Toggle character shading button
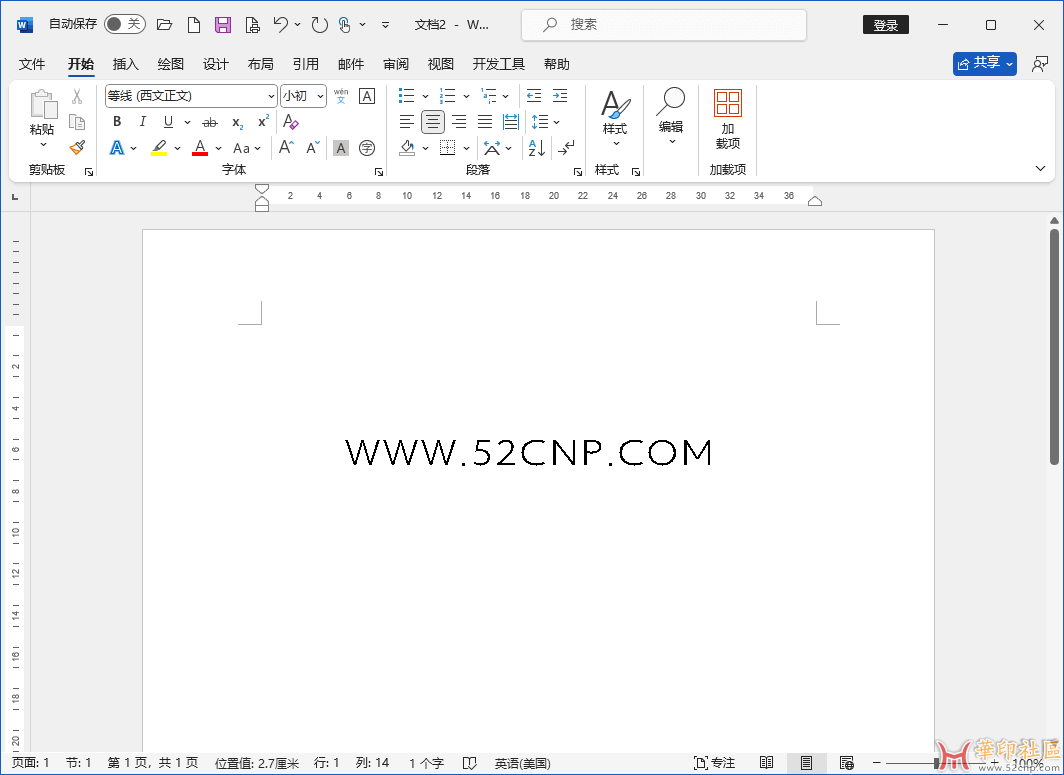Image resolution: width=1064 pixels, height=775 pixels. [x=341, y=148]
